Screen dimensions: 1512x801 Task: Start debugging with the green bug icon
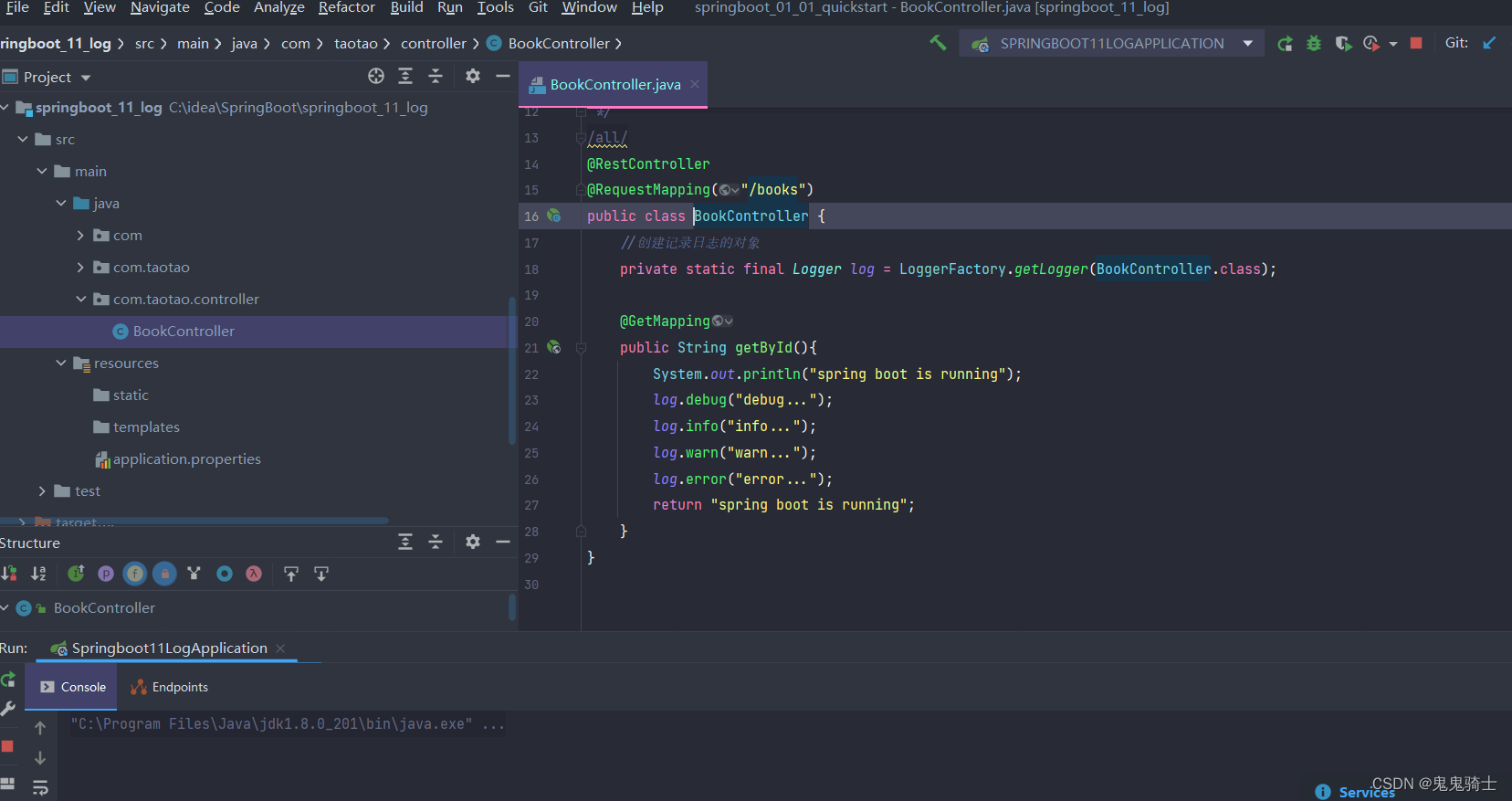[x=1314, y=43]
